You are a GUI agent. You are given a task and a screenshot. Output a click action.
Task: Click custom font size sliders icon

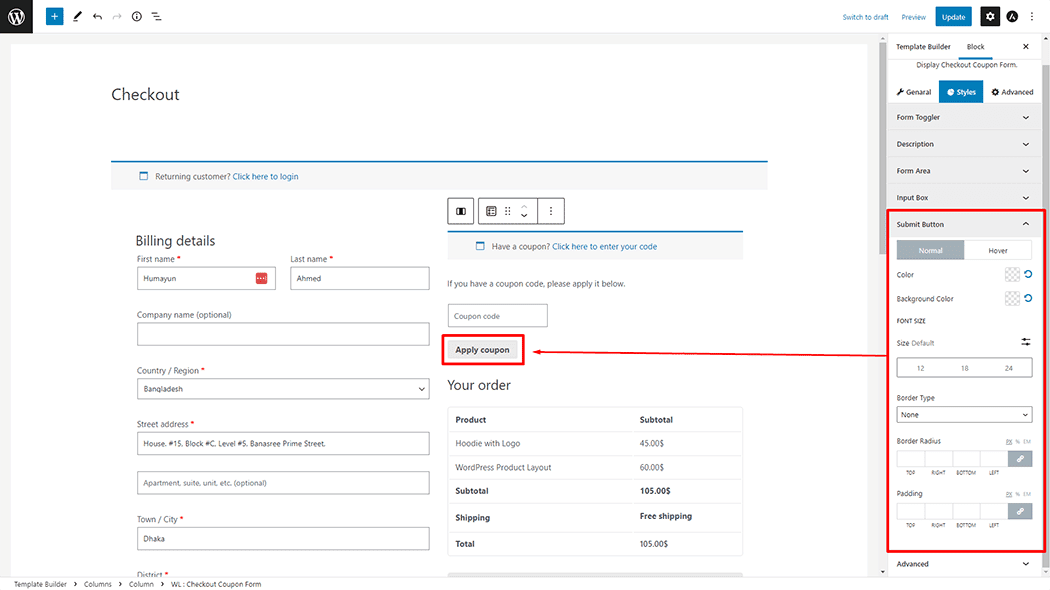click(x=1025, y=342)
